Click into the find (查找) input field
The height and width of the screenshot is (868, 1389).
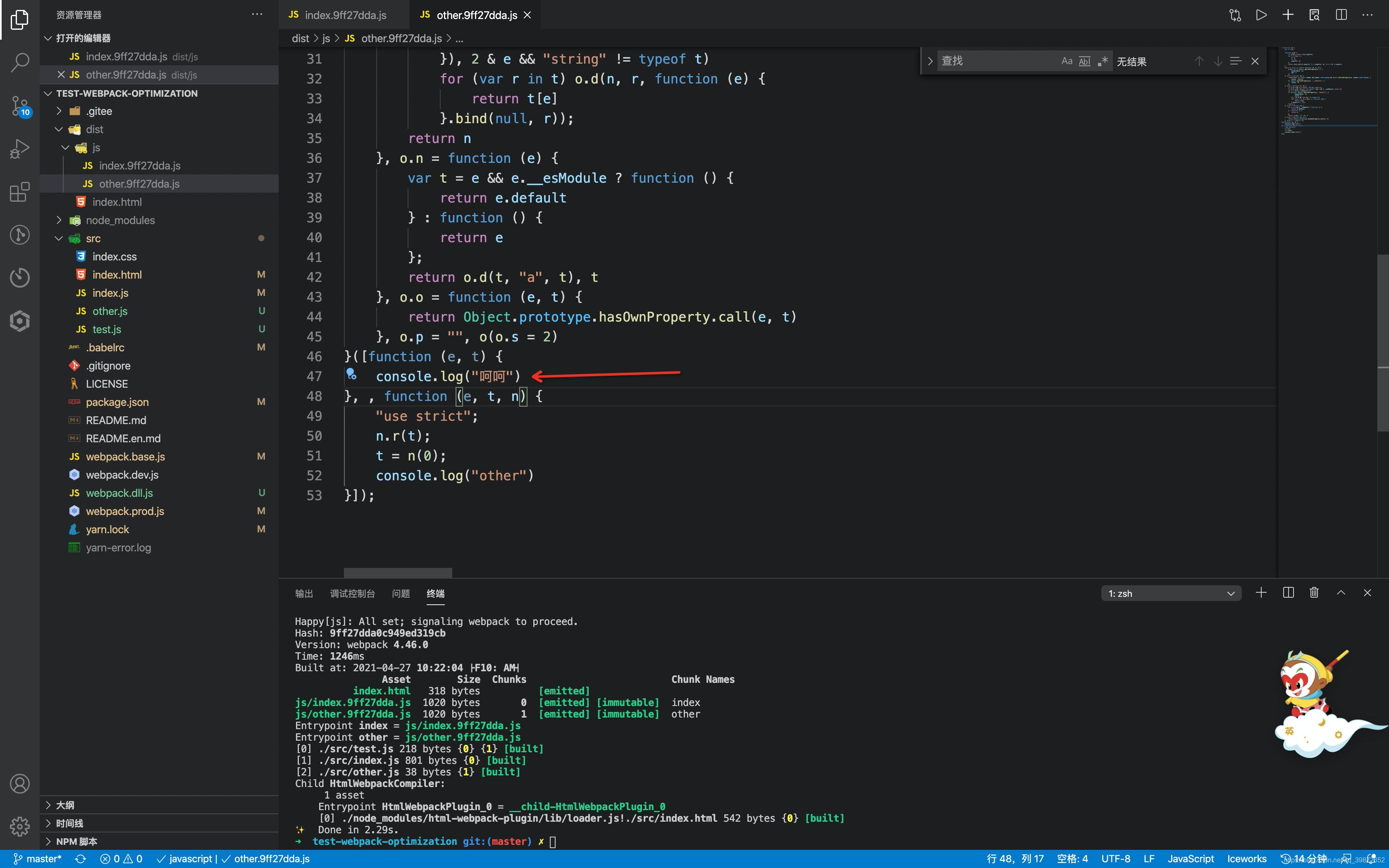pos(999,61)
